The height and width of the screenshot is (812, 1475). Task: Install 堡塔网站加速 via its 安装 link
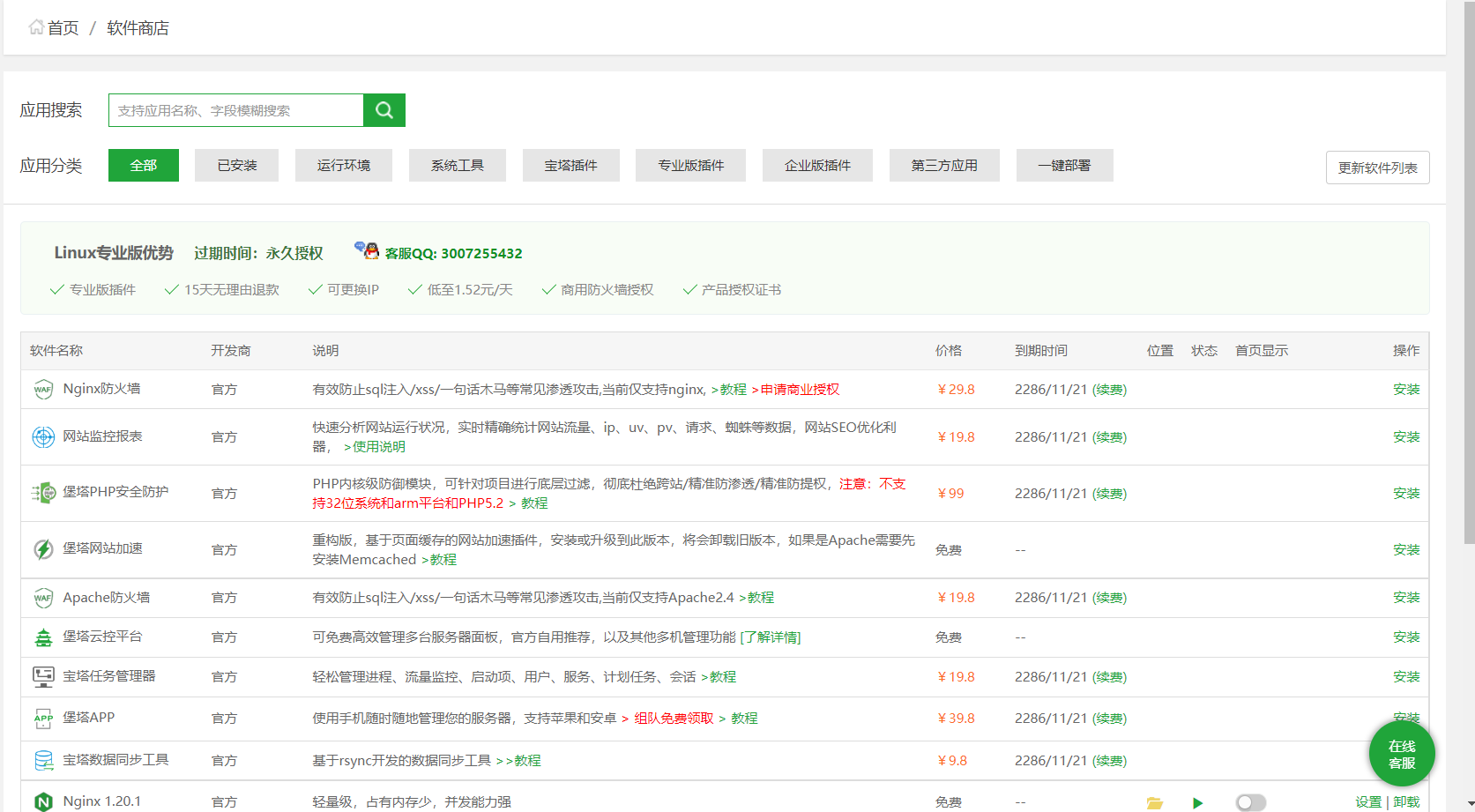[1406, 549]
